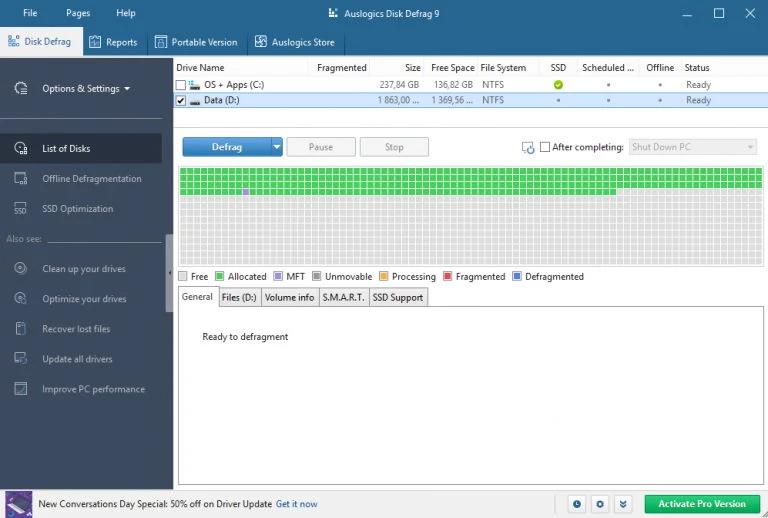Click the SSD green check for C: drive
Screen dimensions: 768x518
point(558,85)
